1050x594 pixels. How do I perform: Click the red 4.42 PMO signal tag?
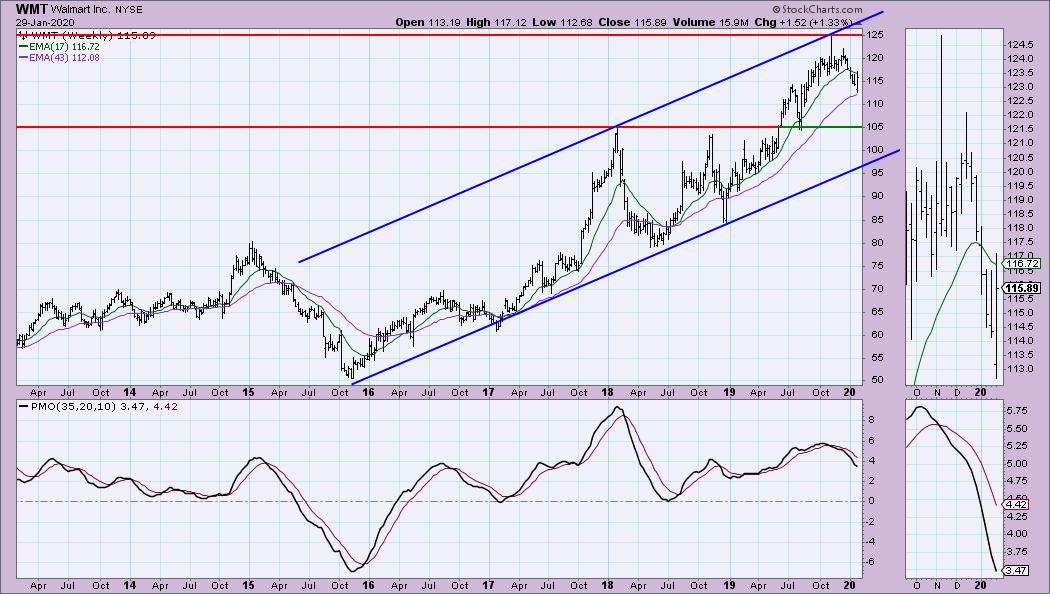point(1015,504)
